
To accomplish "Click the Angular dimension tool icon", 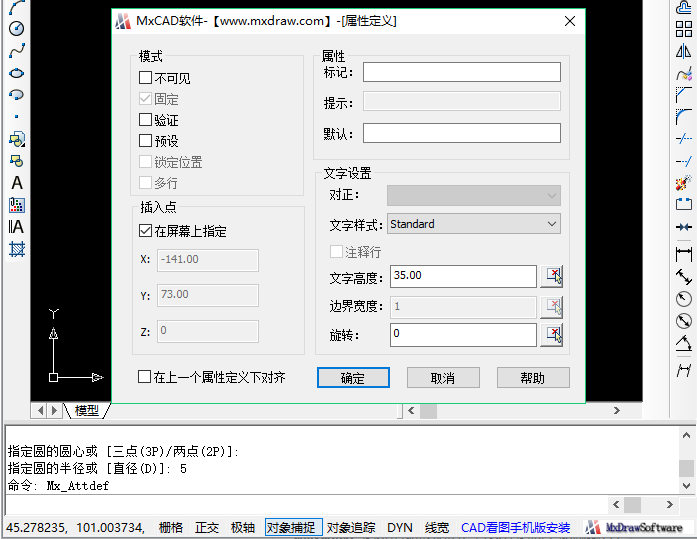I will coord(684,343).
